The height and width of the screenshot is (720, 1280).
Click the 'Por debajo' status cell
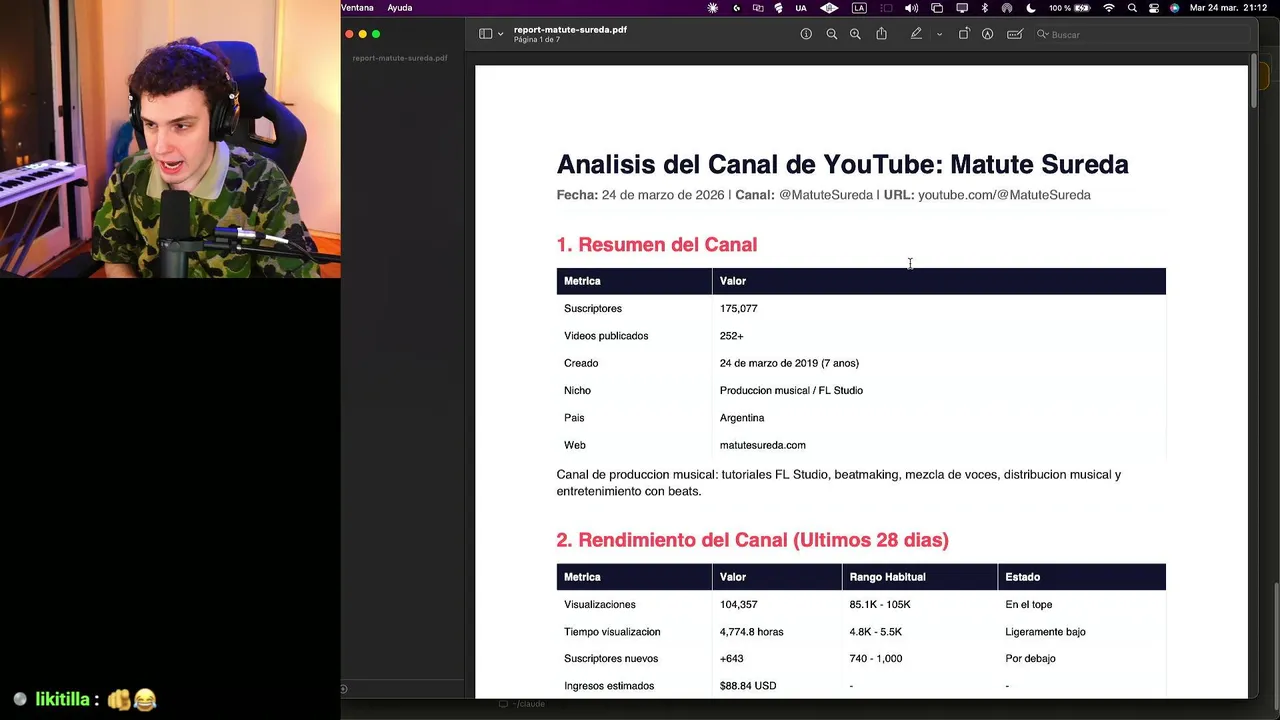(x=1030, y=658)
